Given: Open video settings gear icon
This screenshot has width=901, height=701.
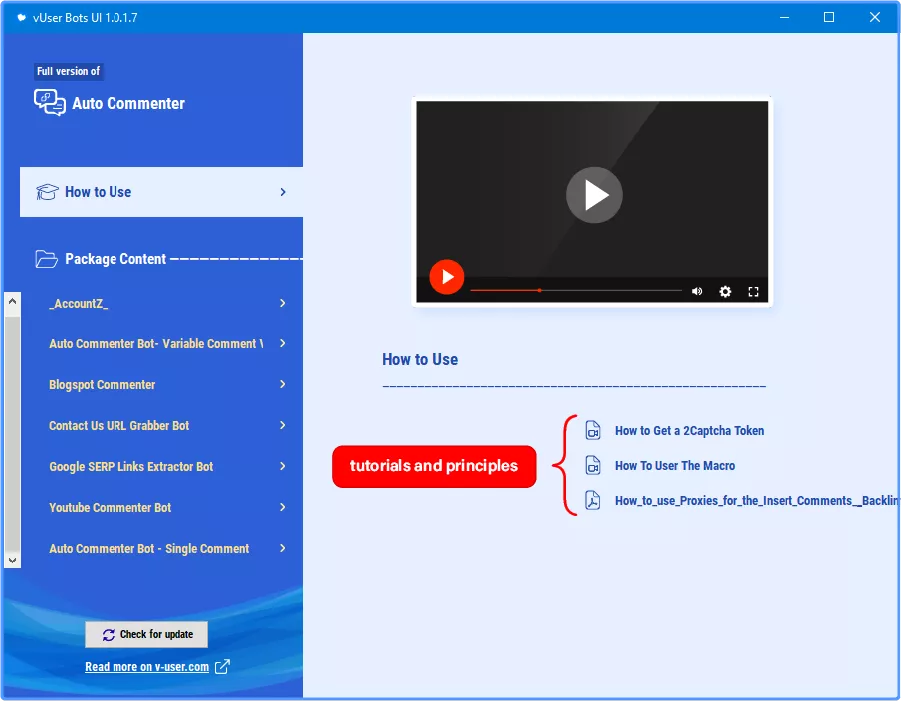Looking at the screenshot, I should 725,291.
